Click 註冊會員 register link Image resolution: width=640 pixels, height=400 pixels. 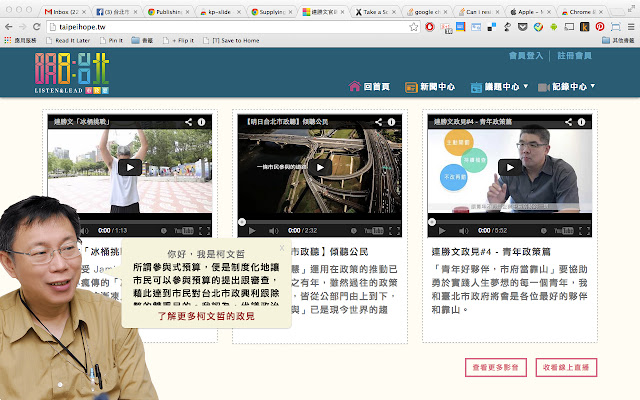[575, 56]
